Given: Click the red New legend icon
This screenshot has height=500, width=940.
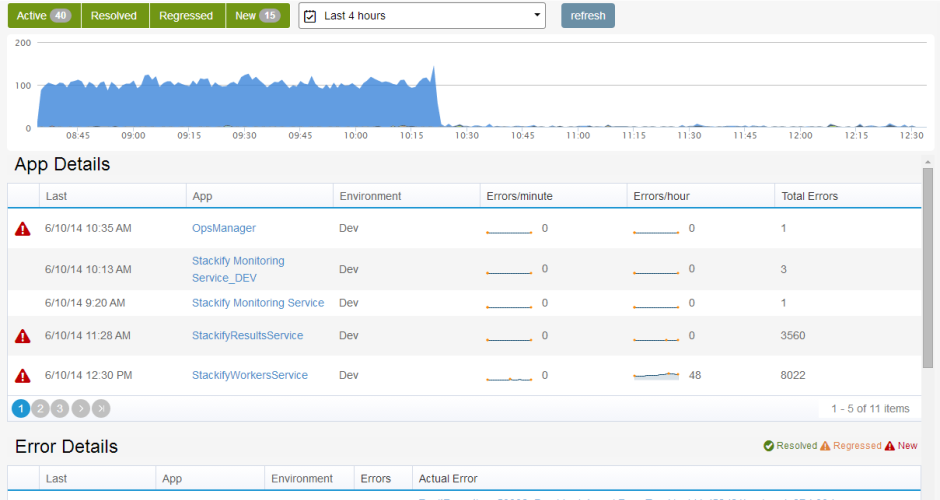Looking at the screenshot, I should (x=890, y=445).
